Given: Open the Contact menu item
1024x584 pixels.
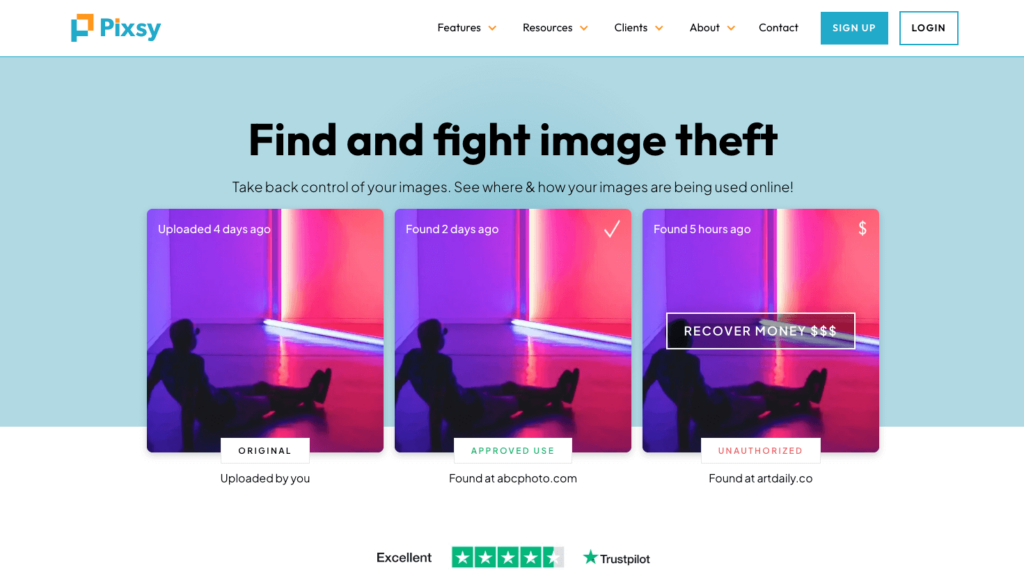Looking at the screenshot, I should pyautogui.click(x=778, y=27).
